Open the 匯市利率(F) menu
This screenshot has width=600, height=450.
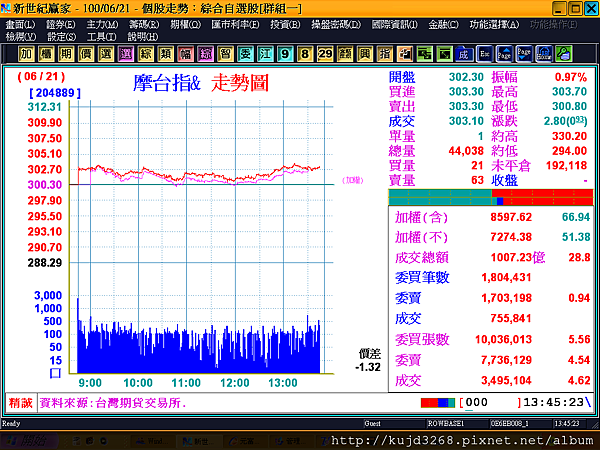(x=235, y=25)
